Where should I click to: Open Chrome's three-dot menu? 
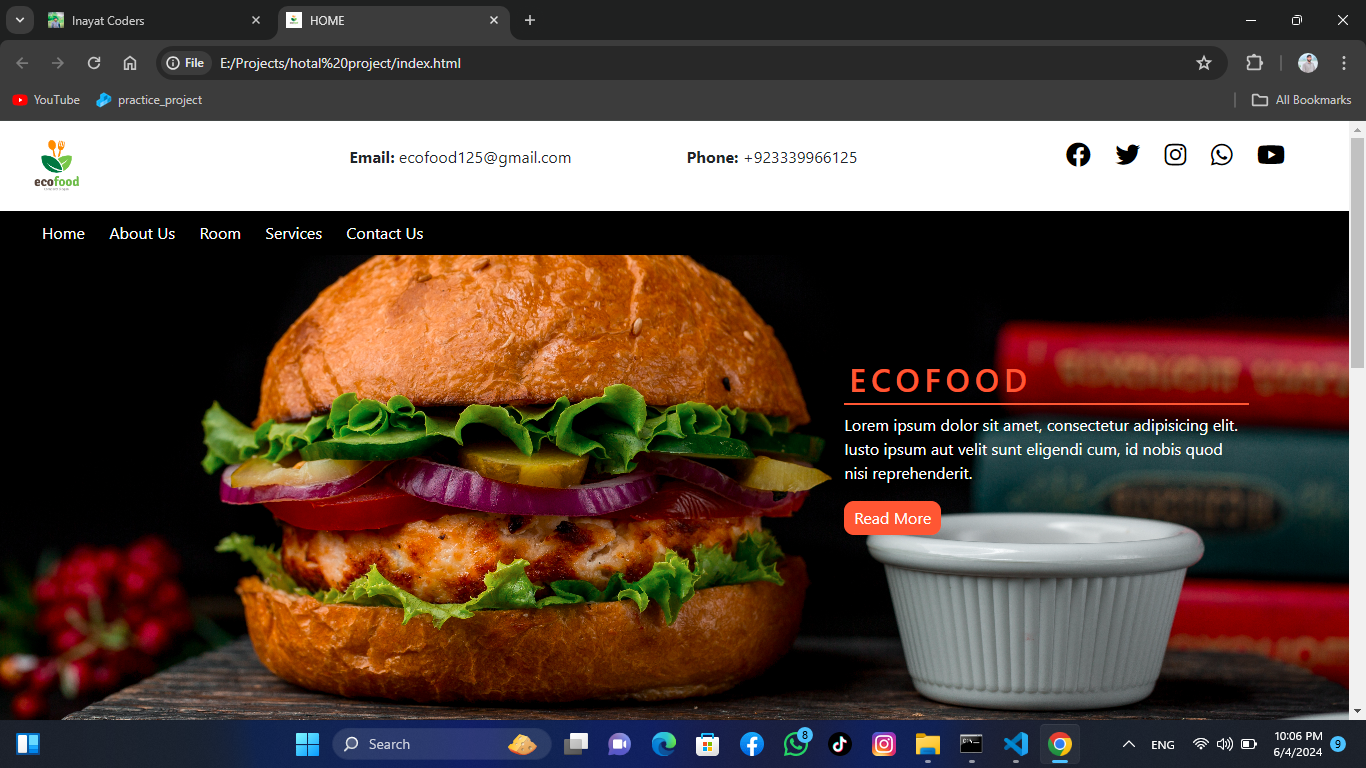(1344, 63)
